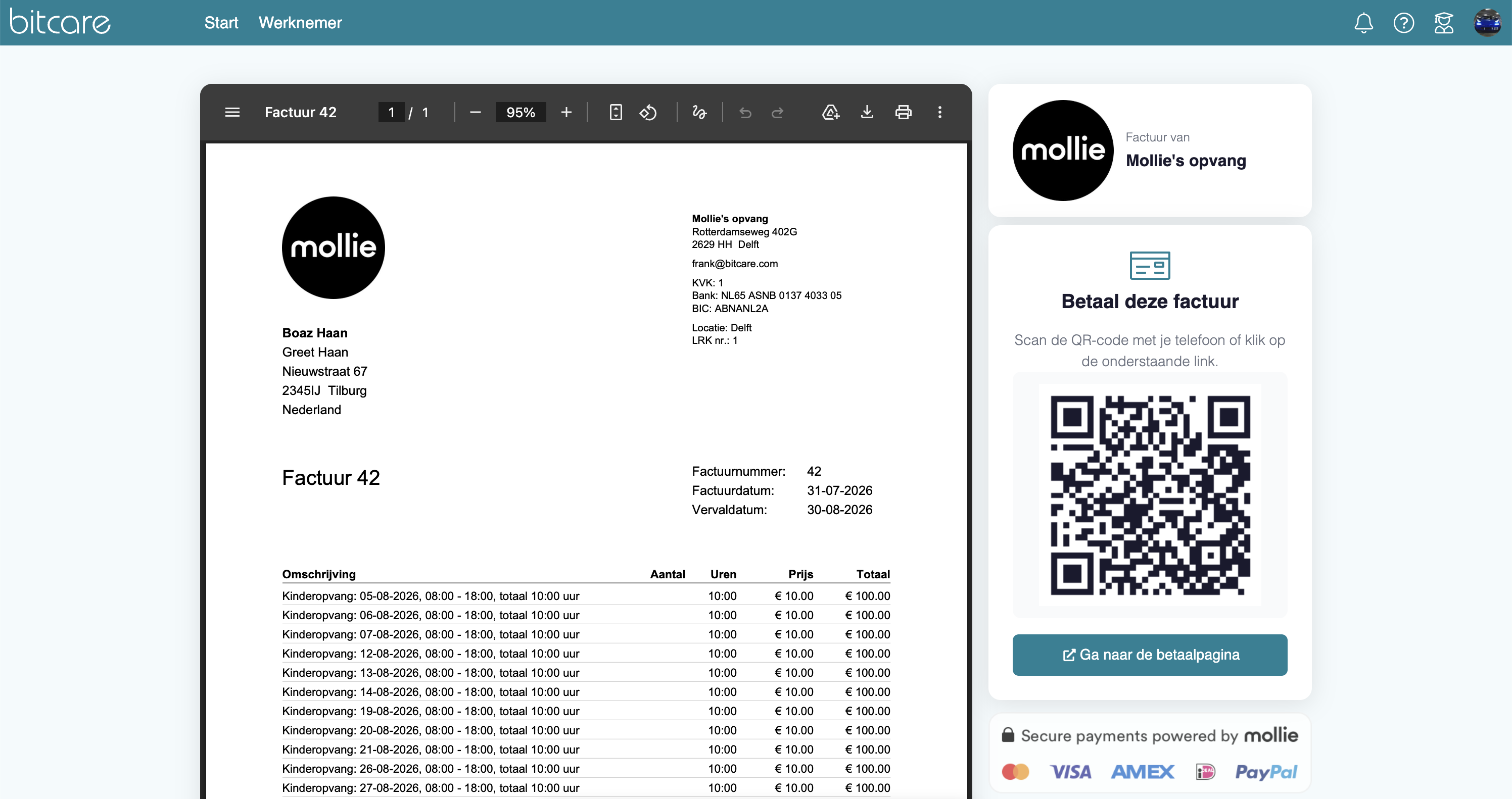
Task: Click the 'Uren' column header
Action: click(723, 574)
